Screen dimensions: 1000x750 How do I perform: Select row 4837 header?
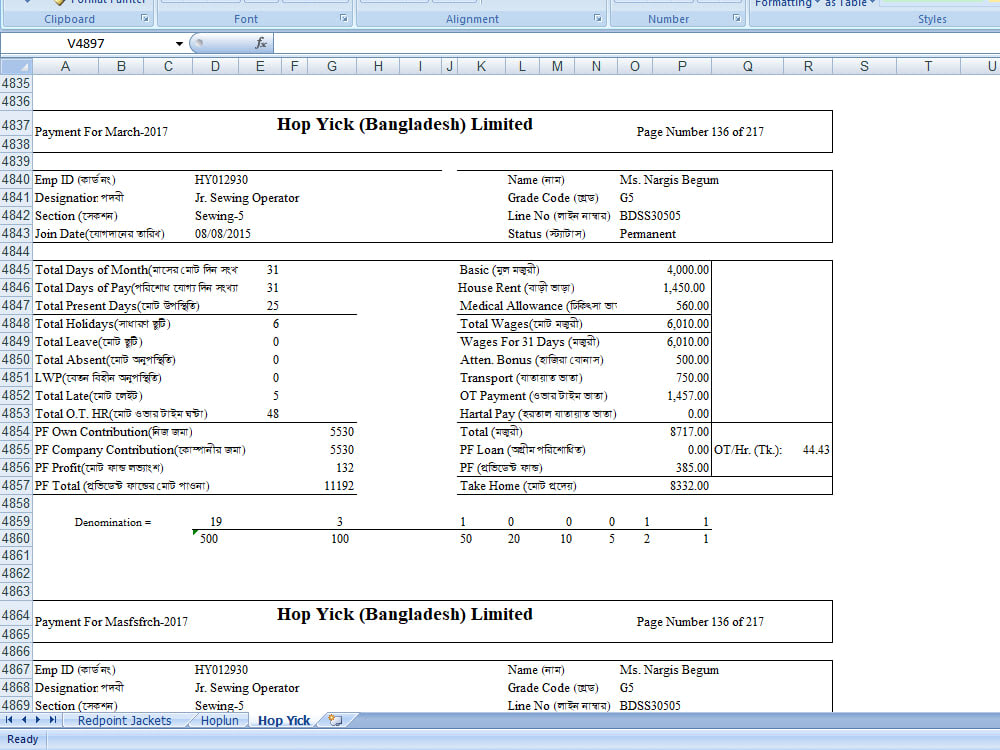pyautogui.click(x=16, y=124)
